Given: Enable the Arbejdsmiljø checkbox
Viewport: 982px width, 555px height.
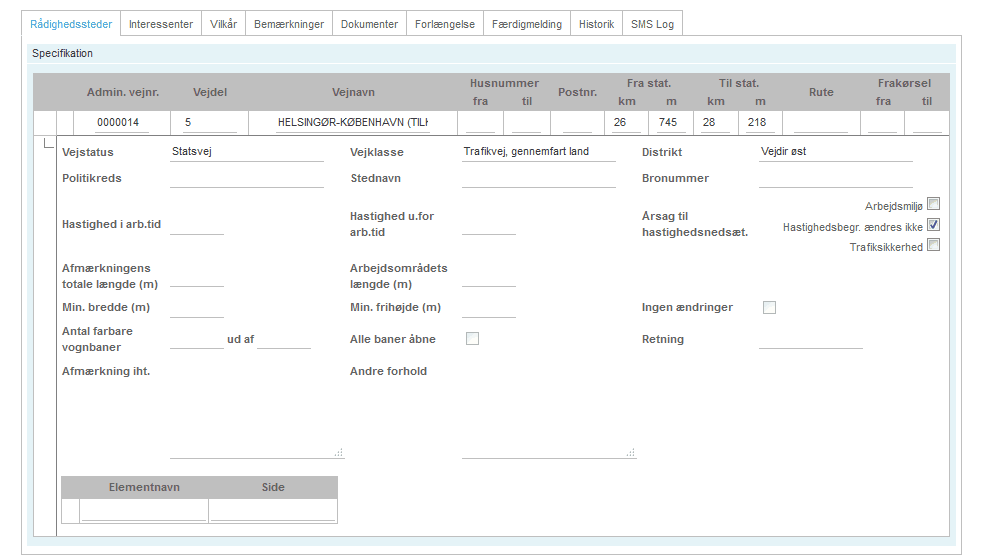Looking at the screenshot, I should [x=933, y=205].
